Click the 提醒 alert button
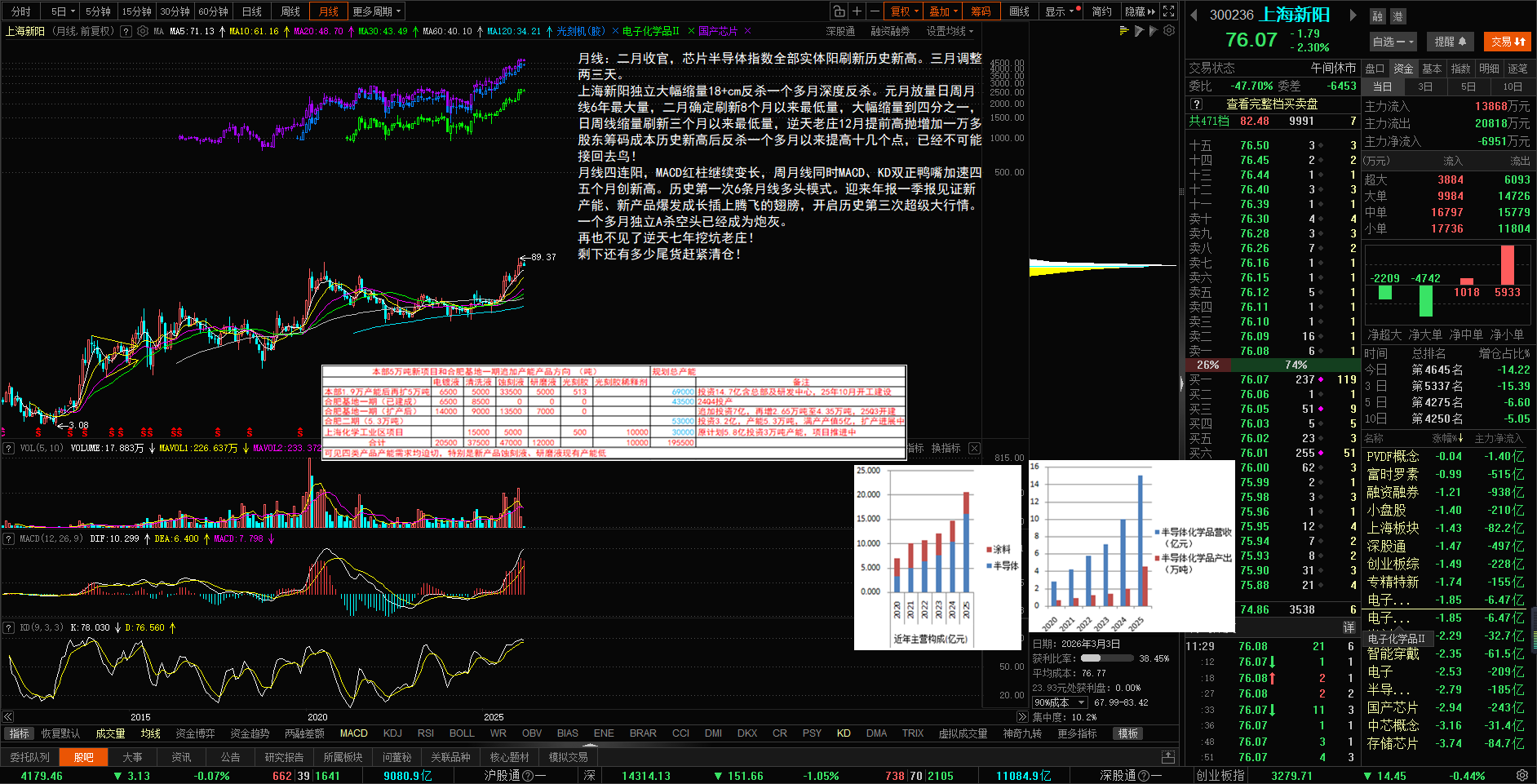Image resolution: width=1537 pixels, height=784 pixels. click(x=1451, y=42)
